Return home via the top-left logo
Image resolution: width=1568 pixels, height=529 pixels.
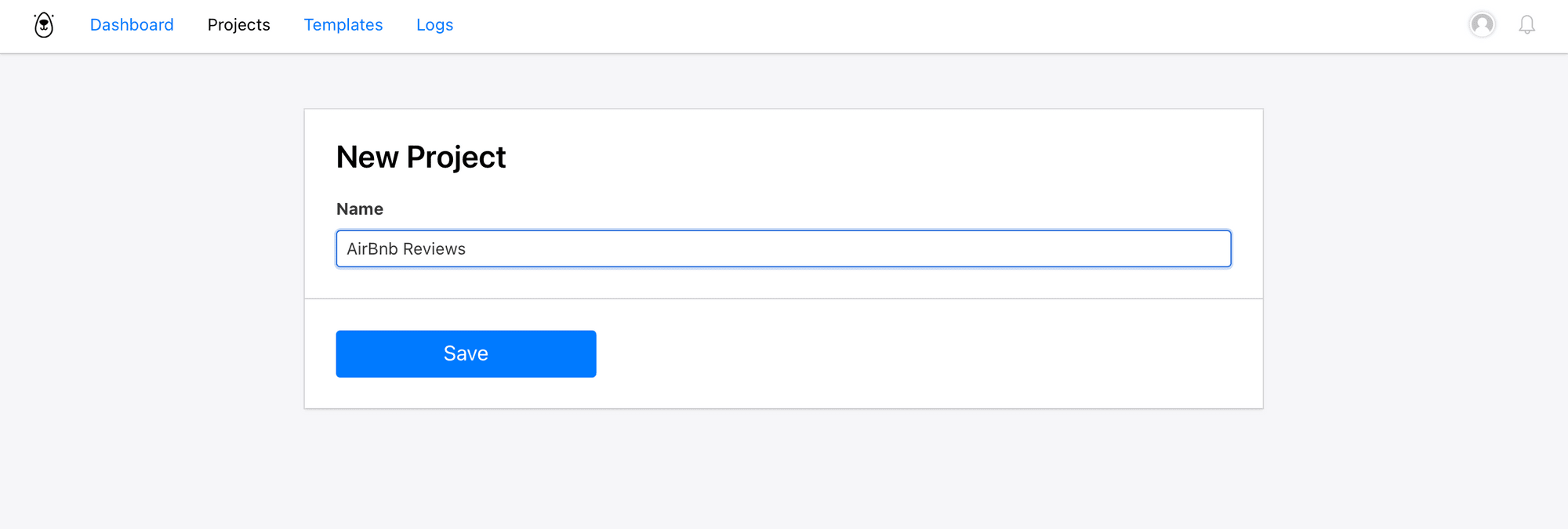point(44,25)
